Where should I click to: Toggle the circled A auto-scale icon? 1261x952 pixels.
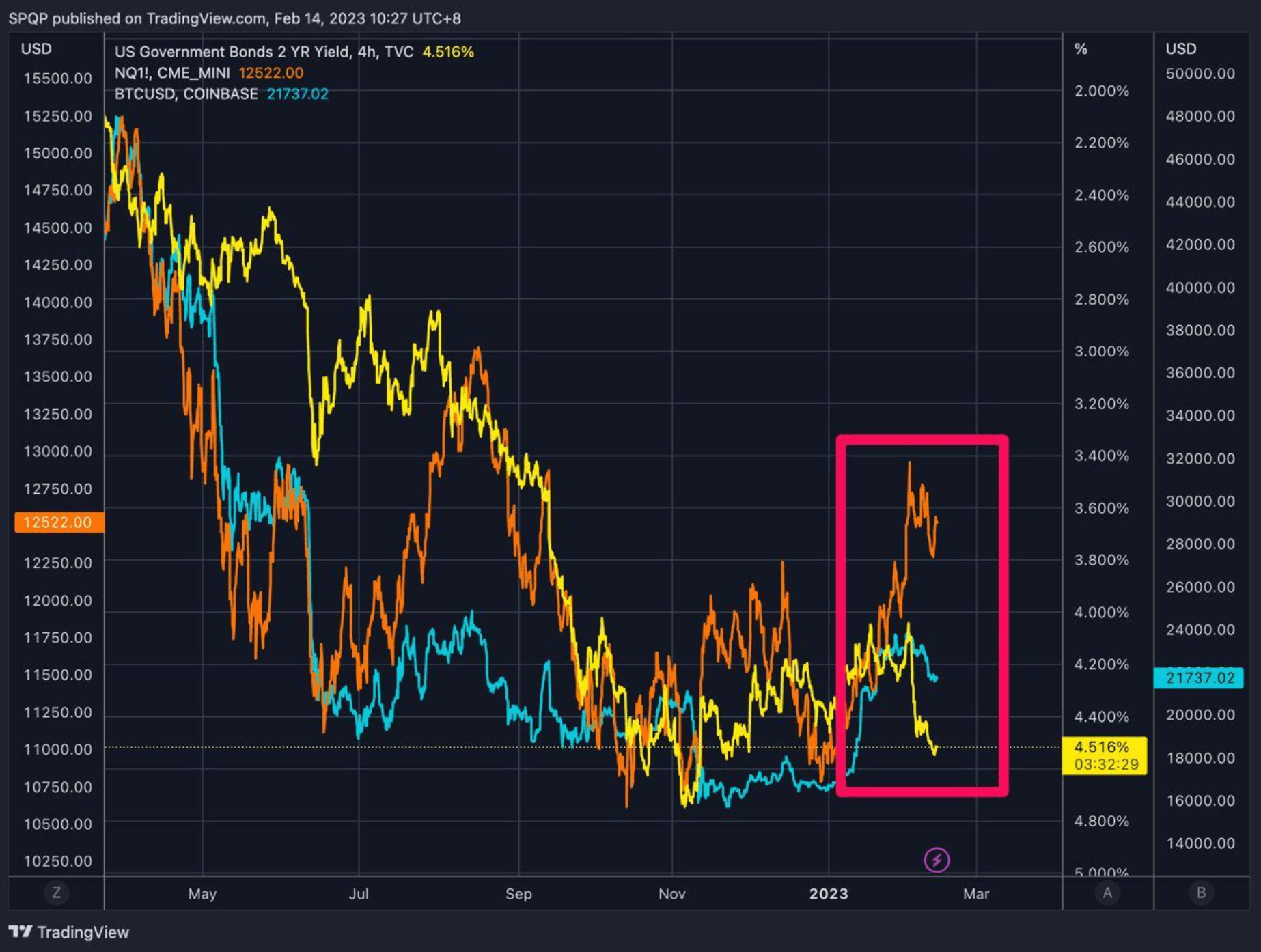click(x=1107, y=893)
